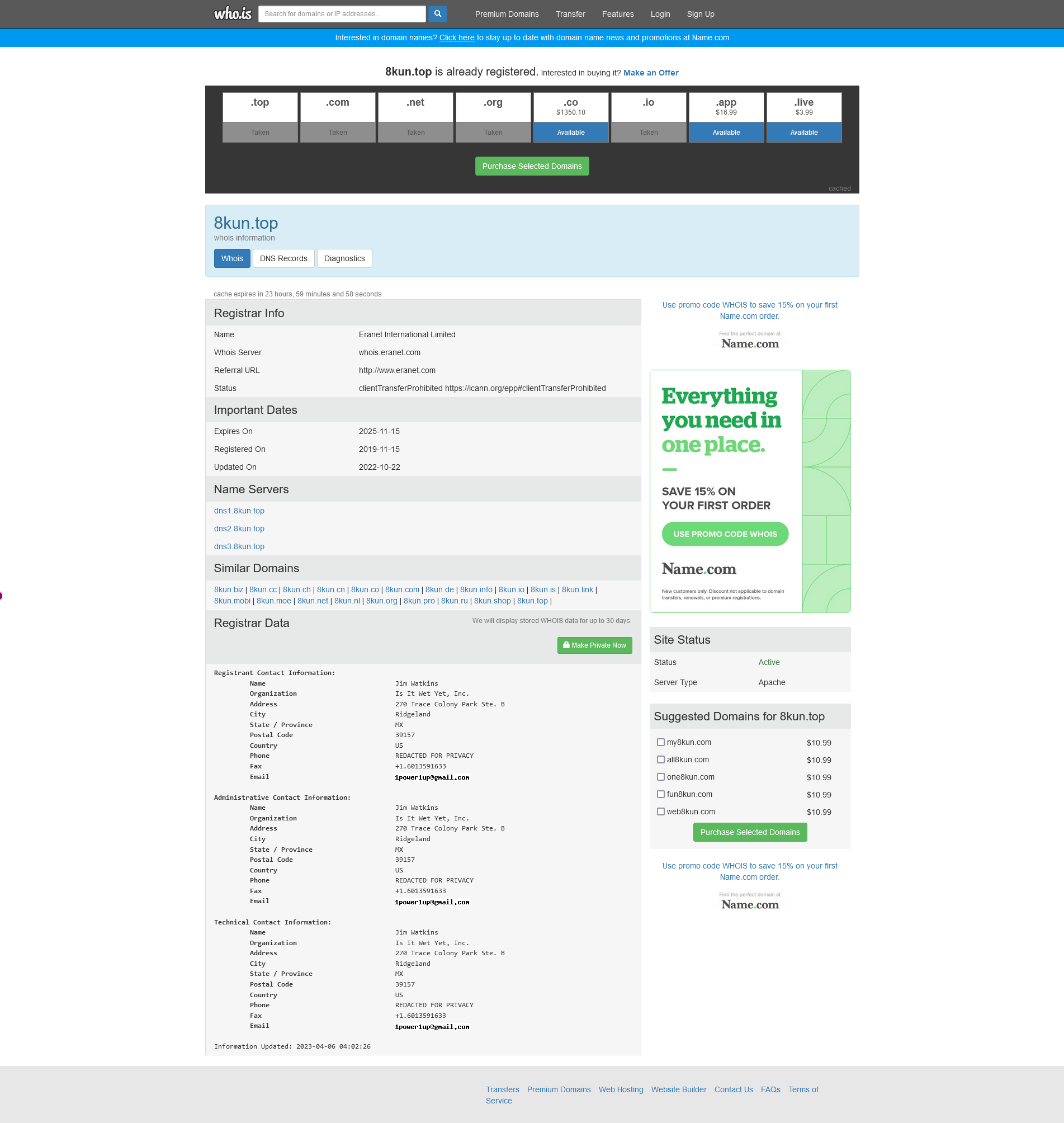This screenshot has width=1064, height=1123.
Task: Click the taken .io domain tile
Action: click(648, 117)
